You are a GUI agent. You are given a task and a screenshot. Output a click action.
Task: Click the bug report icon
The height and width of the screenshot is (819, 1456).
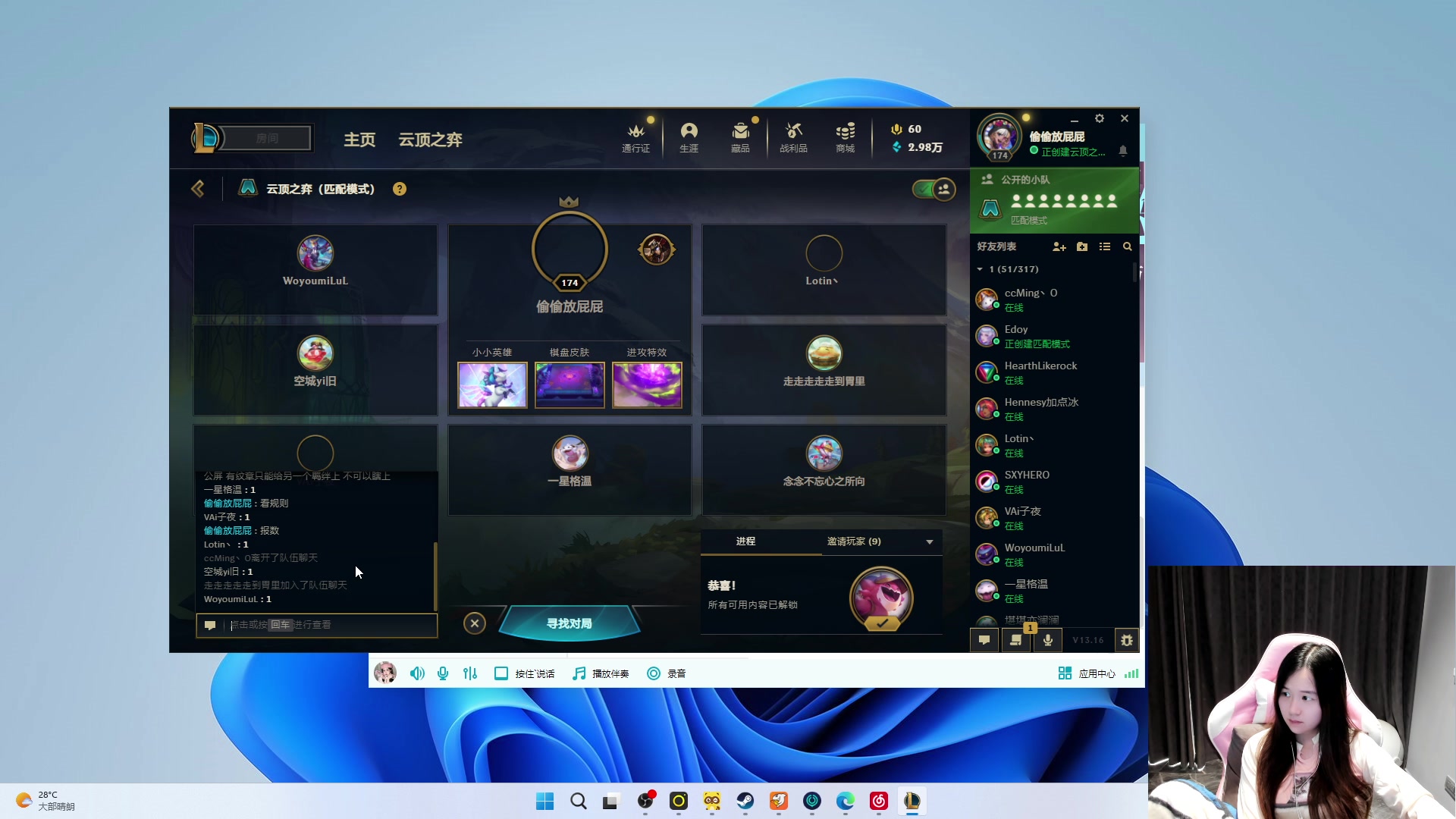[x=1127, y=640]
